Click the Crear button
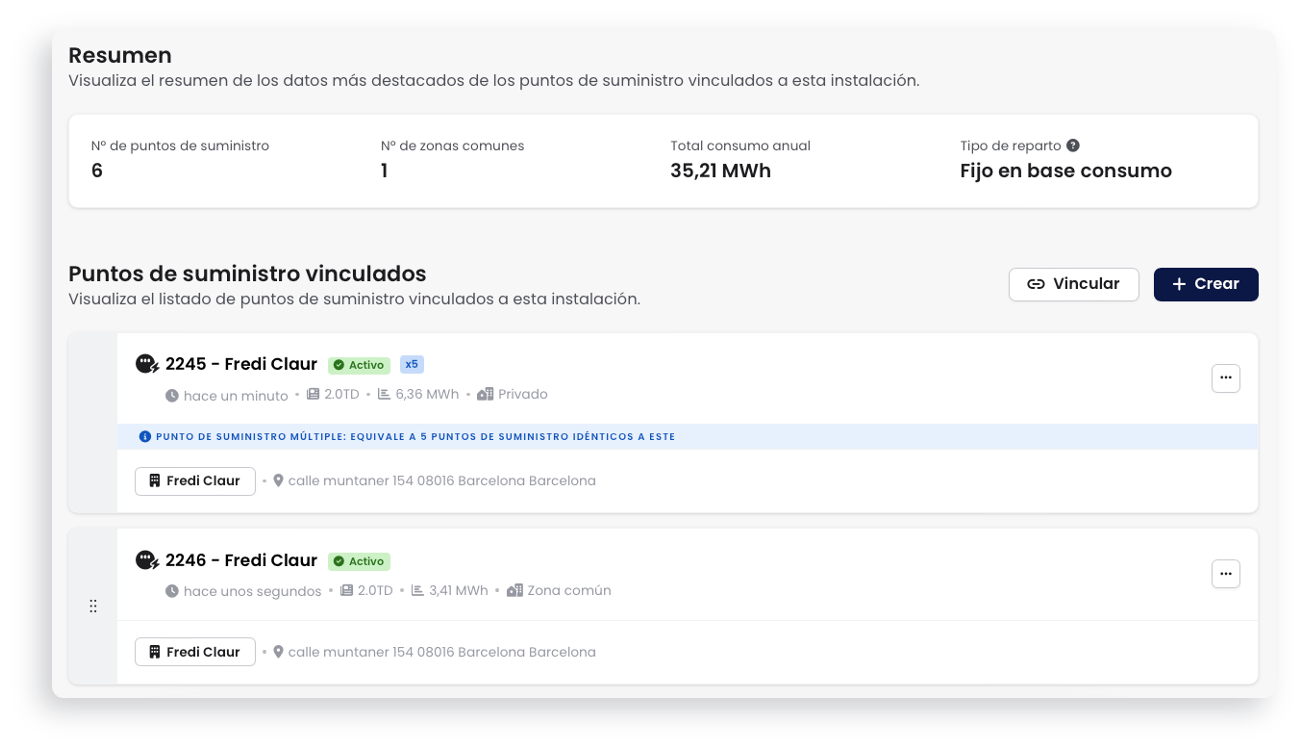The image size is (1306, 750). click(1206, 284)
